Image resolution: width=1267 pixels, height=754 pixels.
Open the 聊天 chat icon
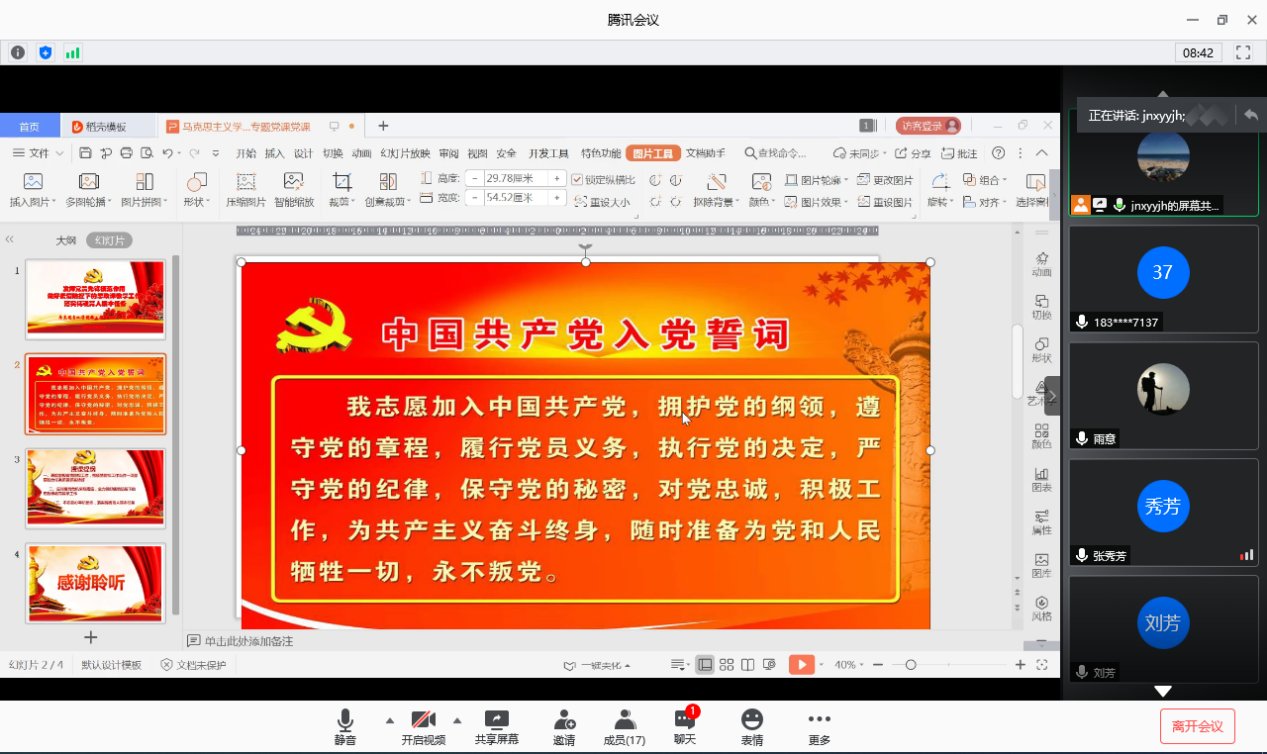point(685,727)
